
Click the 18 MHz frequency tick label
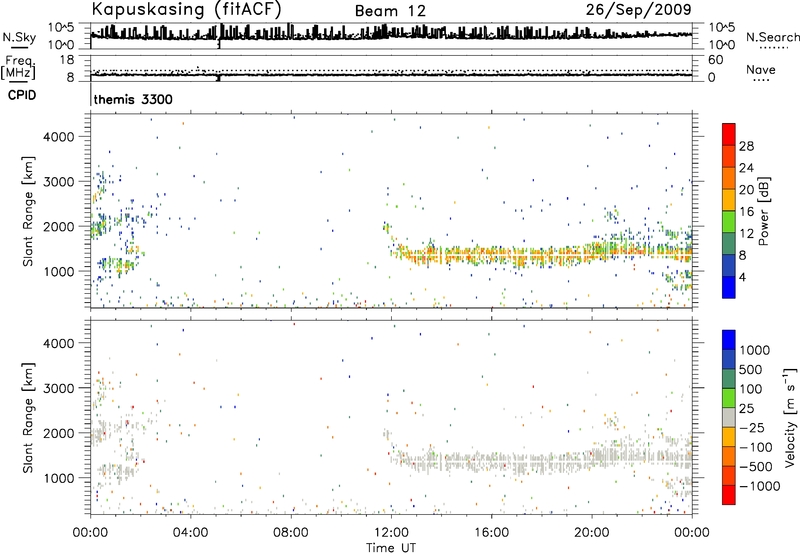pyautogui.click(x=67, y=59)
